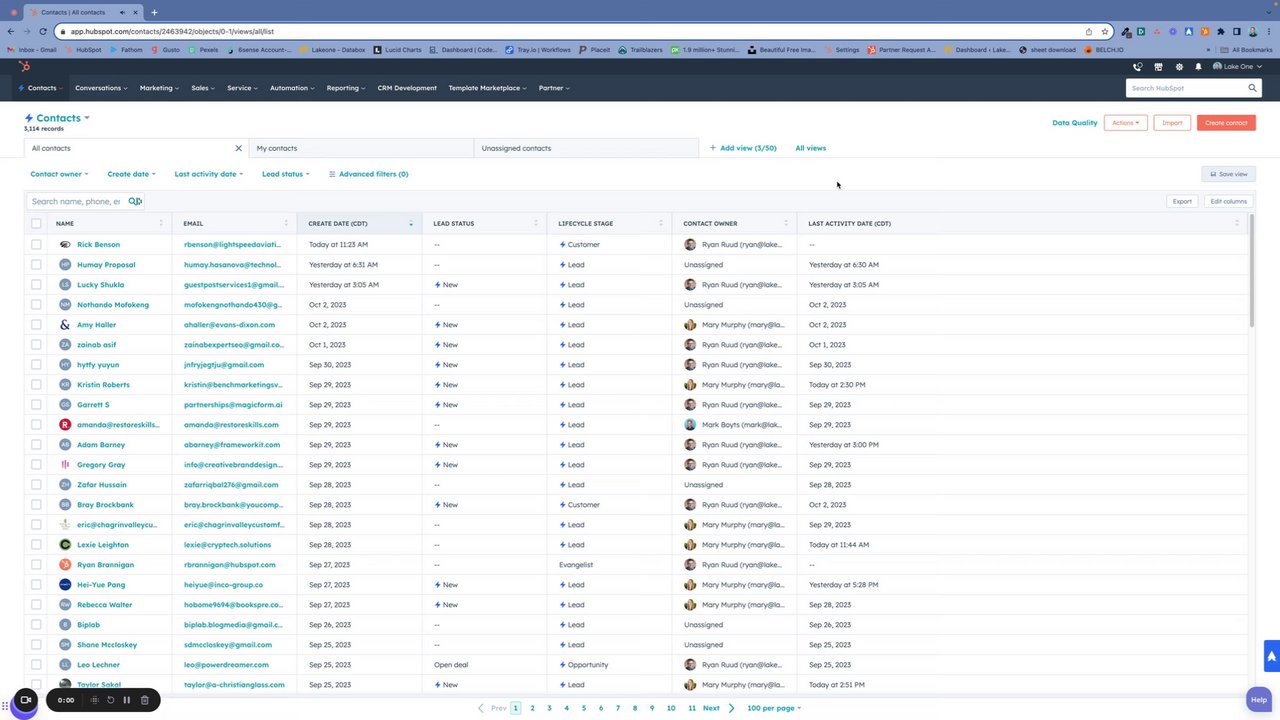1280x720 pixels.
Task: Open the notifications bell icon
Action: pyautogui.click(x=1198, y=67)
